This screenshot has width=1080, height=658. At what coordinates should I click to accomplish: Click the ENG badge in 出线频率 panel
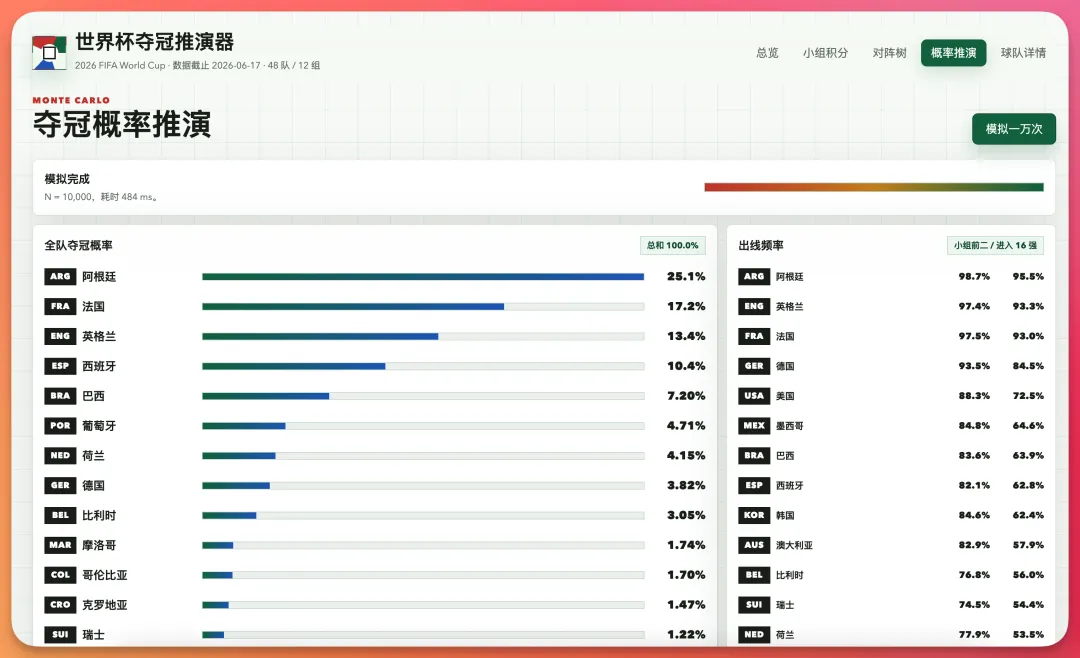(x=754, y=306)
